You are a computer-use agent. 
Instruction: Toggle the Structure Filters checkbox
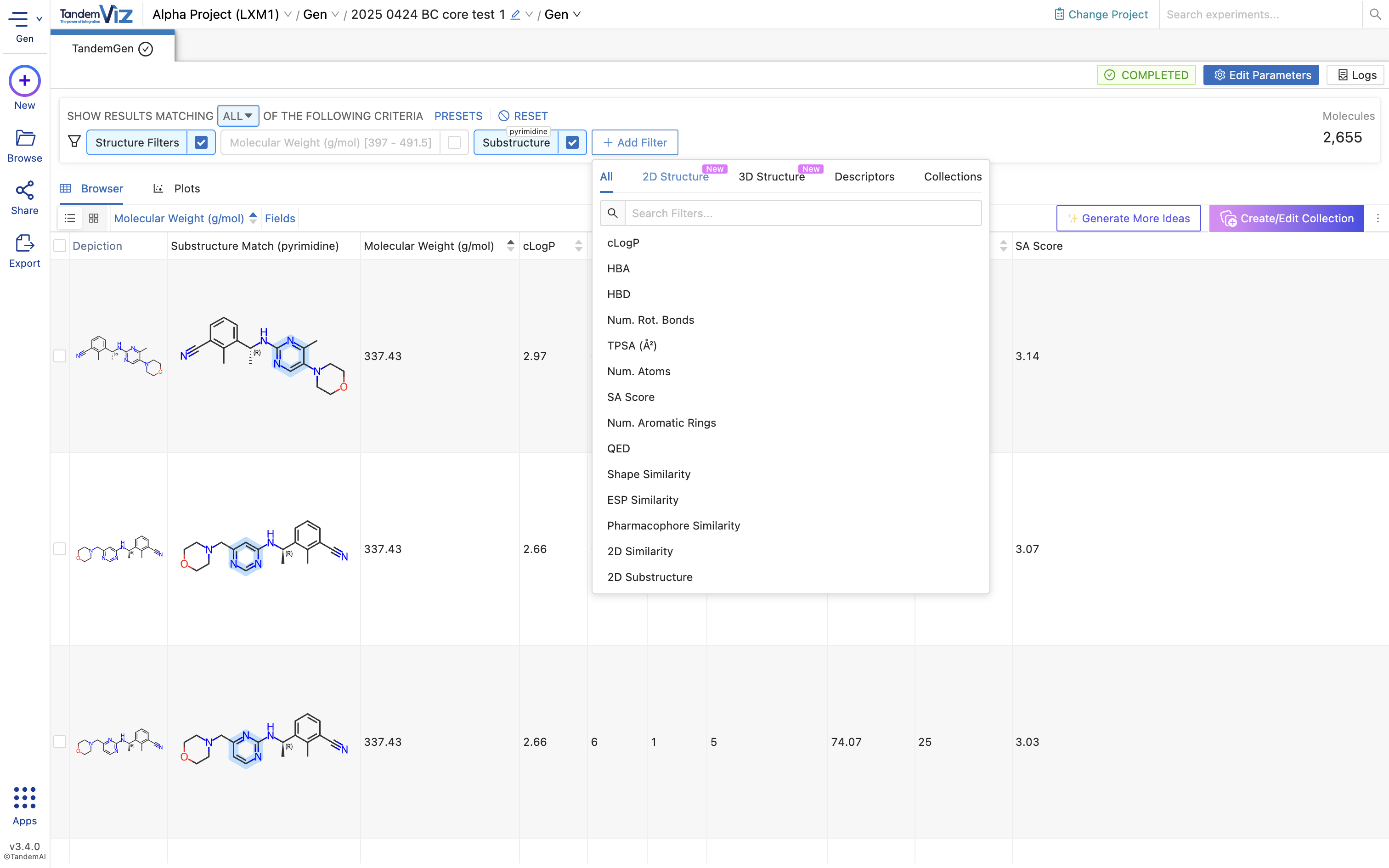201,142
